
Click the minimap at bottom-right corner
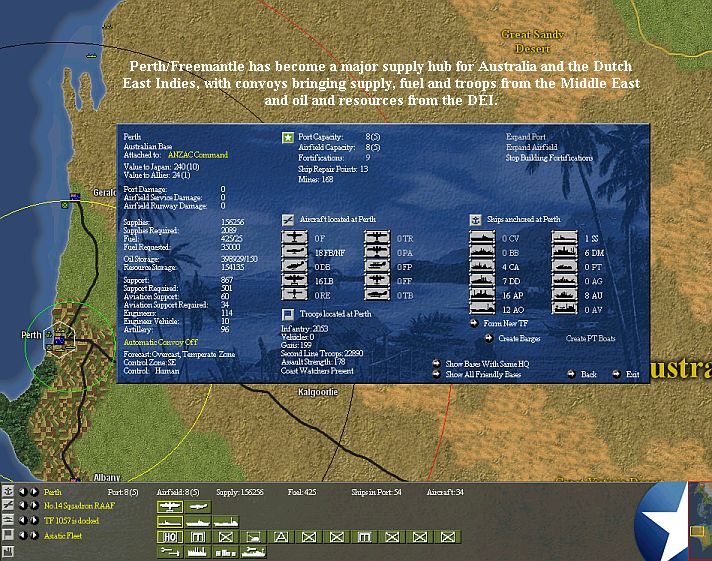click(x=700, y=520)
